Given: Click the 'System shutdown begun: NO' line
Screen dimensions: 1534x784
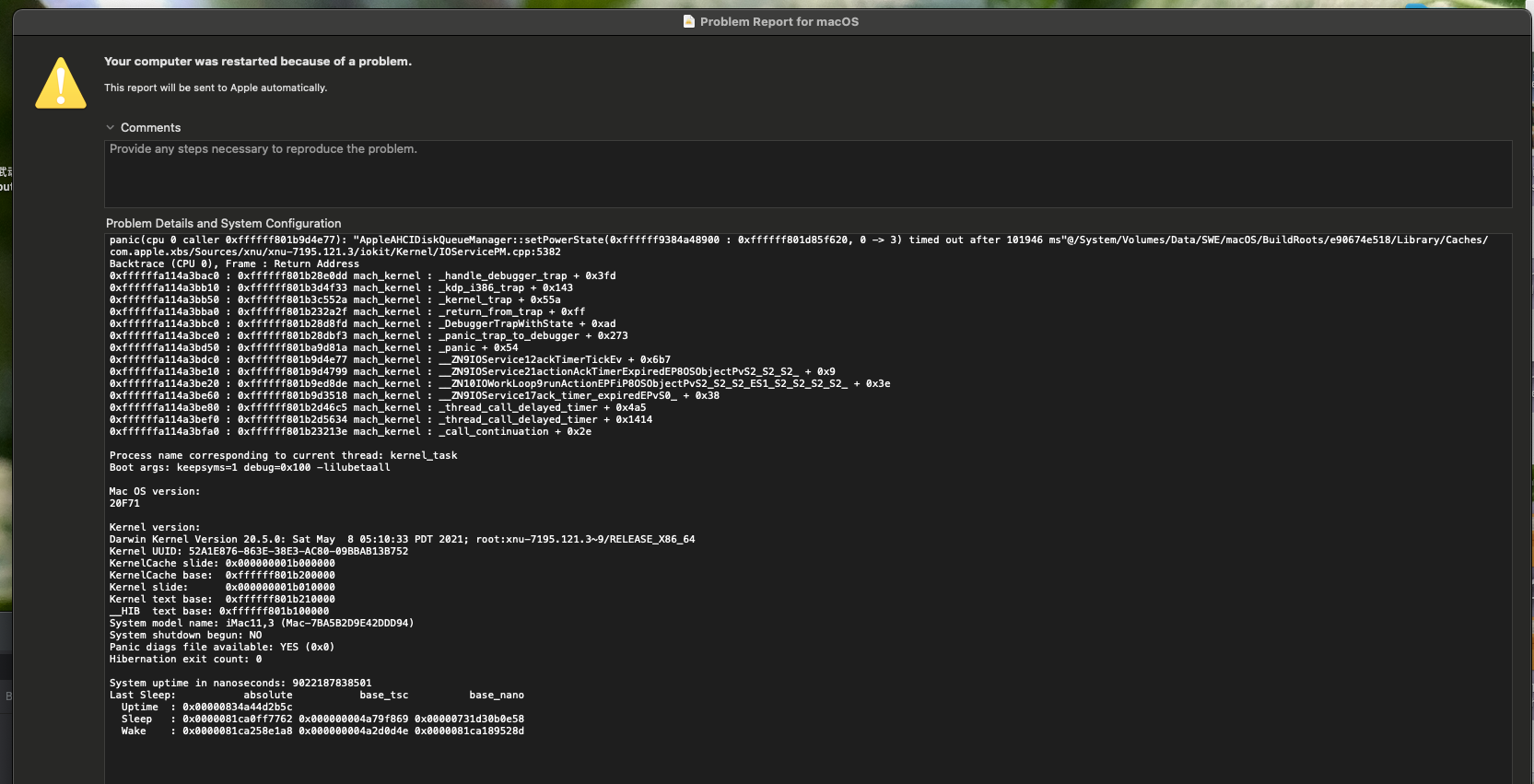Looking at the screenshot, I should coord(185,635).
